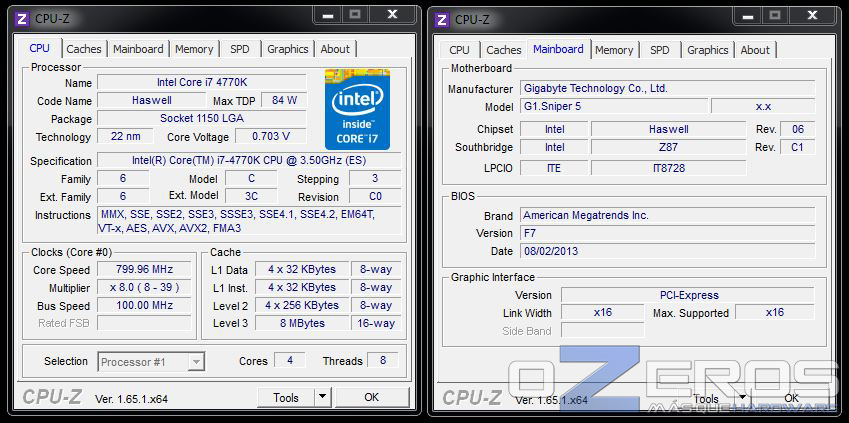Open Memory tab in left window

[x=194, y=49]
